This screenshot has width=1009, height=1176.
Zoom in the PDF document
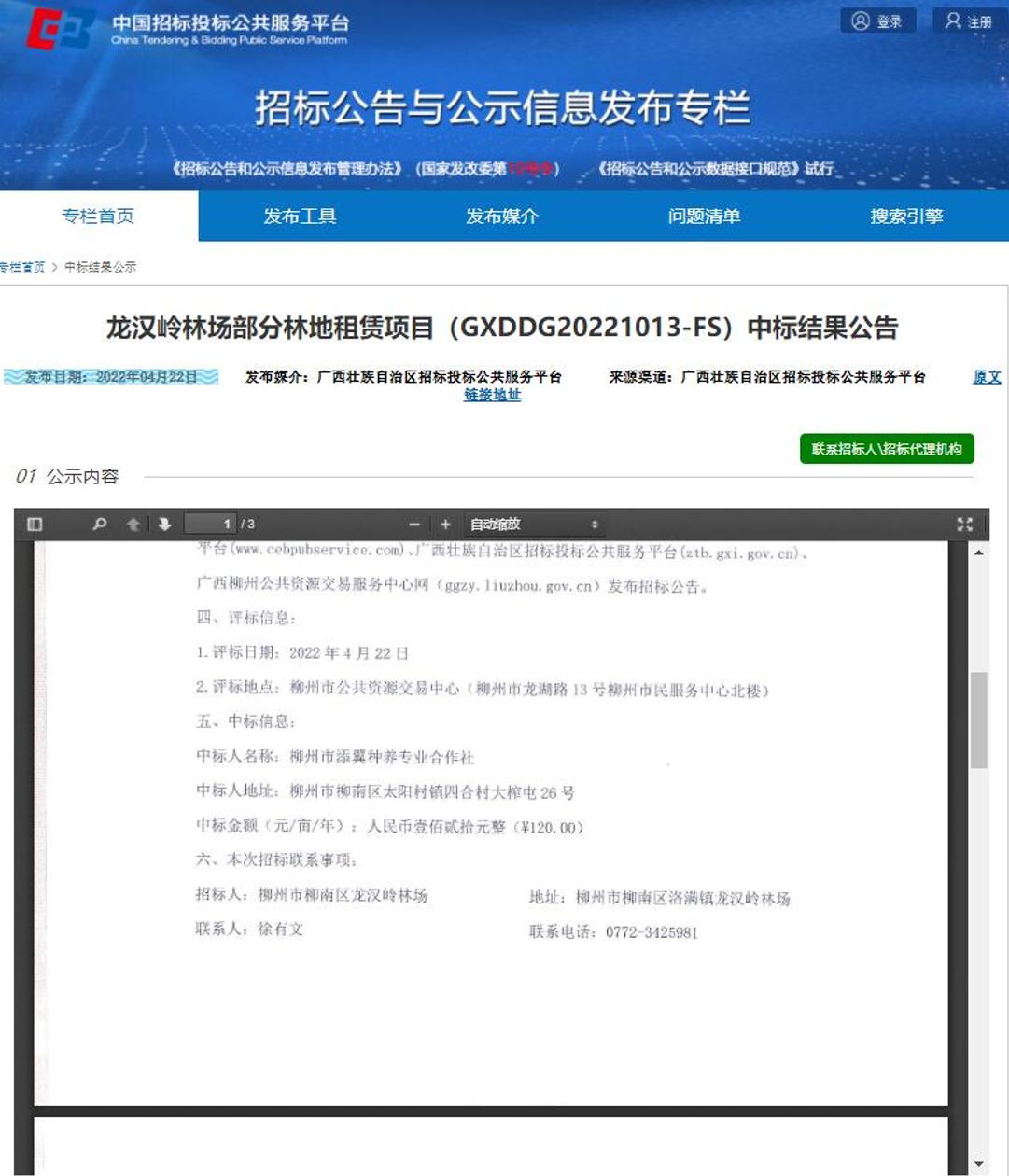tap(445, 525)
